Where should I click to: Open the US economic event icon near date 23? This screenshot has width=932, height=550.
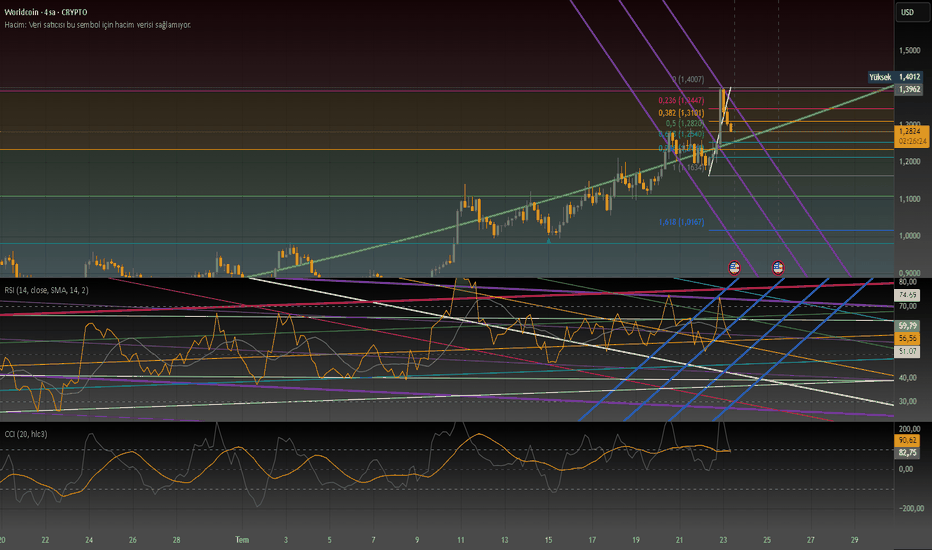point(734,268)
